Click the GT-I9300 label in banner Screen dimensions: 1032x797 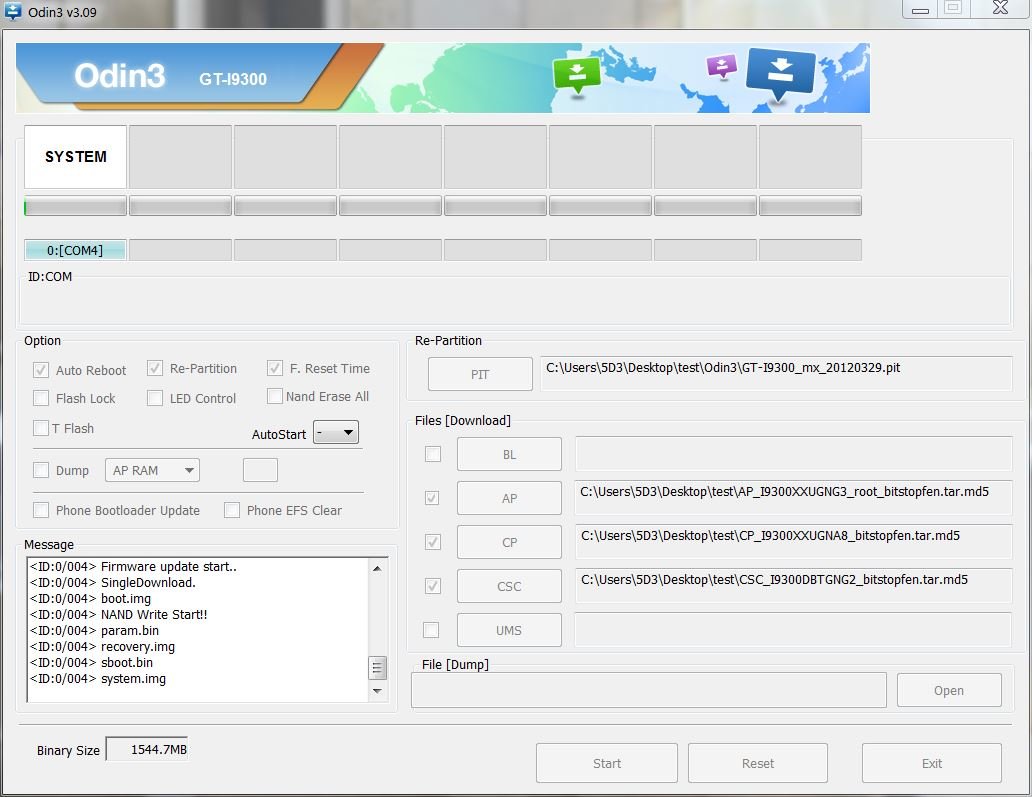(233, 79)
